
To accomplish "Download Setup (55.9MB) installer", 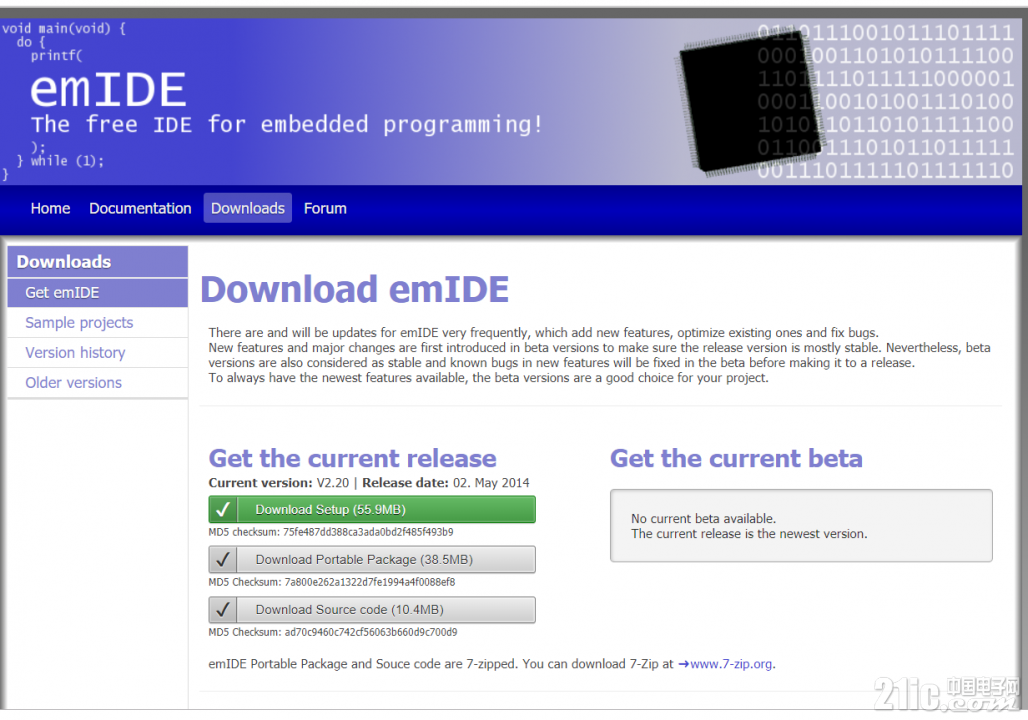I will tap(372, 510).
